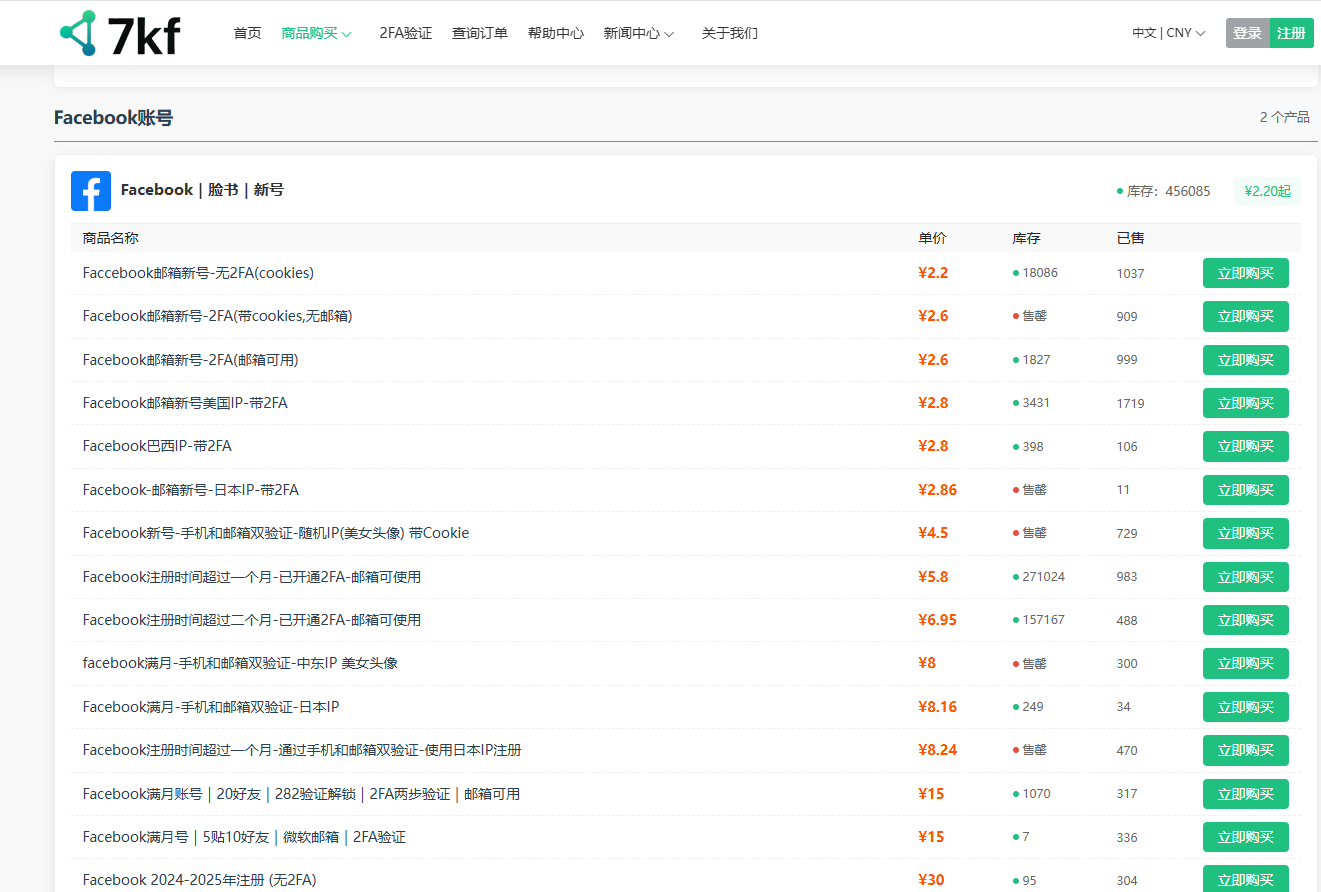Click the 7kf logo in the header
Screen dimensions: 1321x892
pos(120,33)
